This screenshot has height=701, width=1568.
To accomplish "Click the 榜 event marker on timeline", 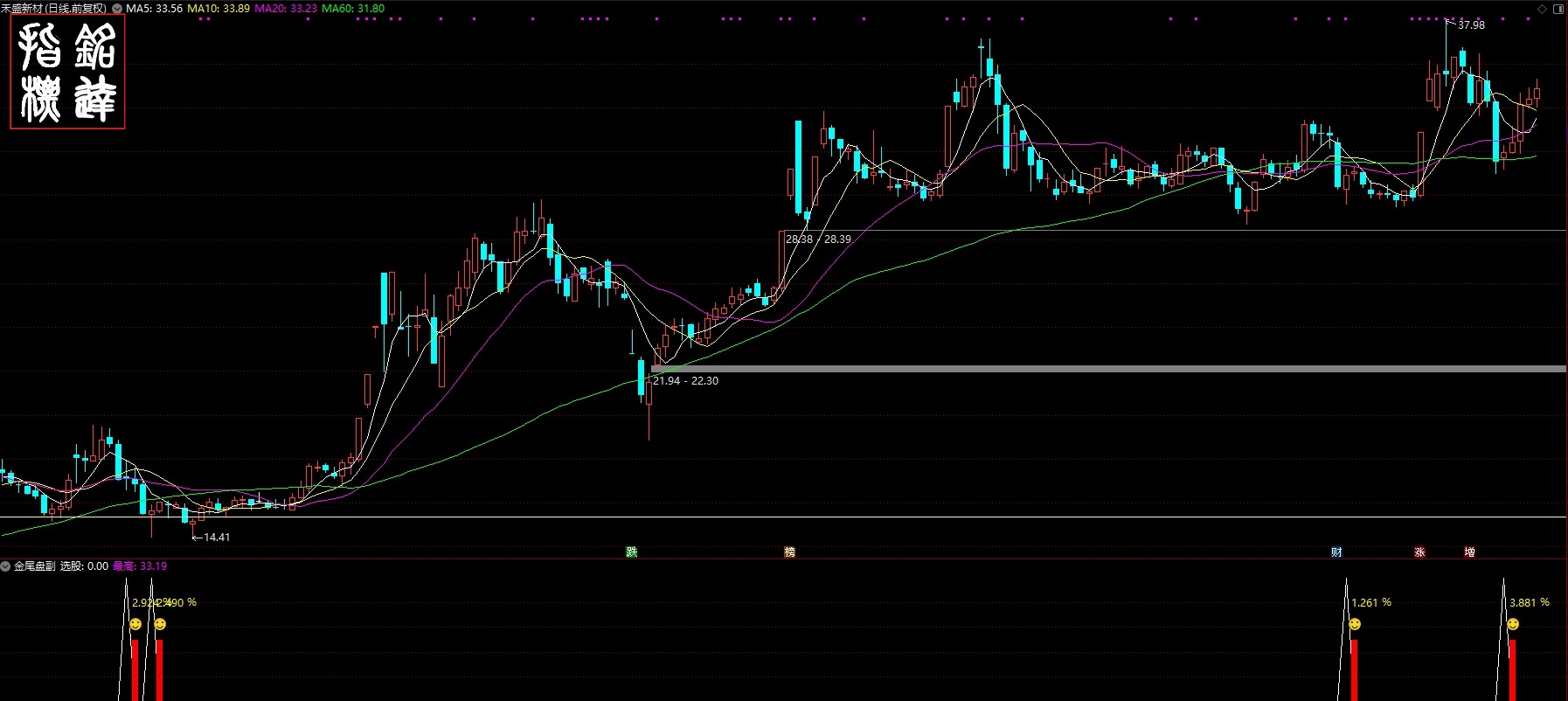I will [790, 552].
